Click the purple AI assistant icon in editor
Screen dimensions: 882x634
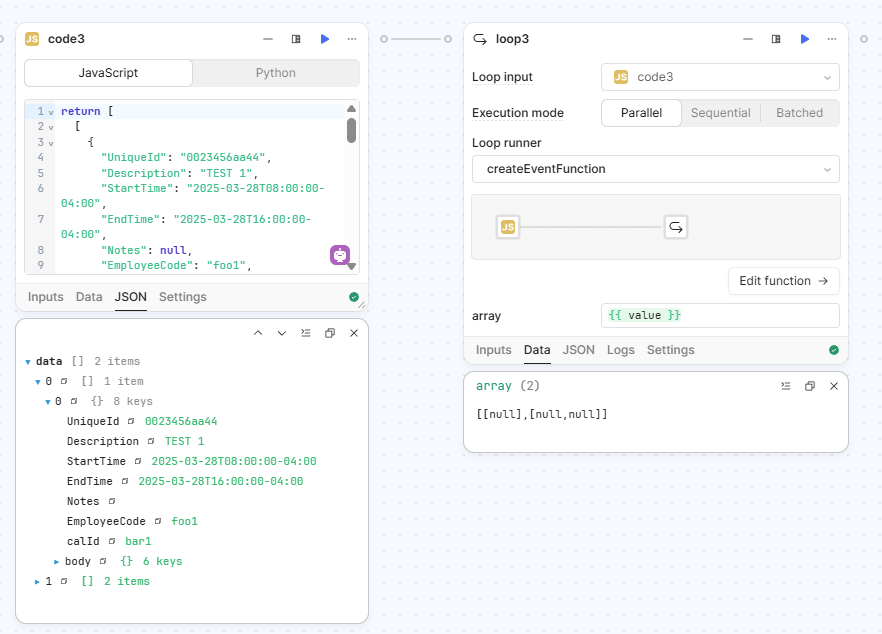pos(340,255)
